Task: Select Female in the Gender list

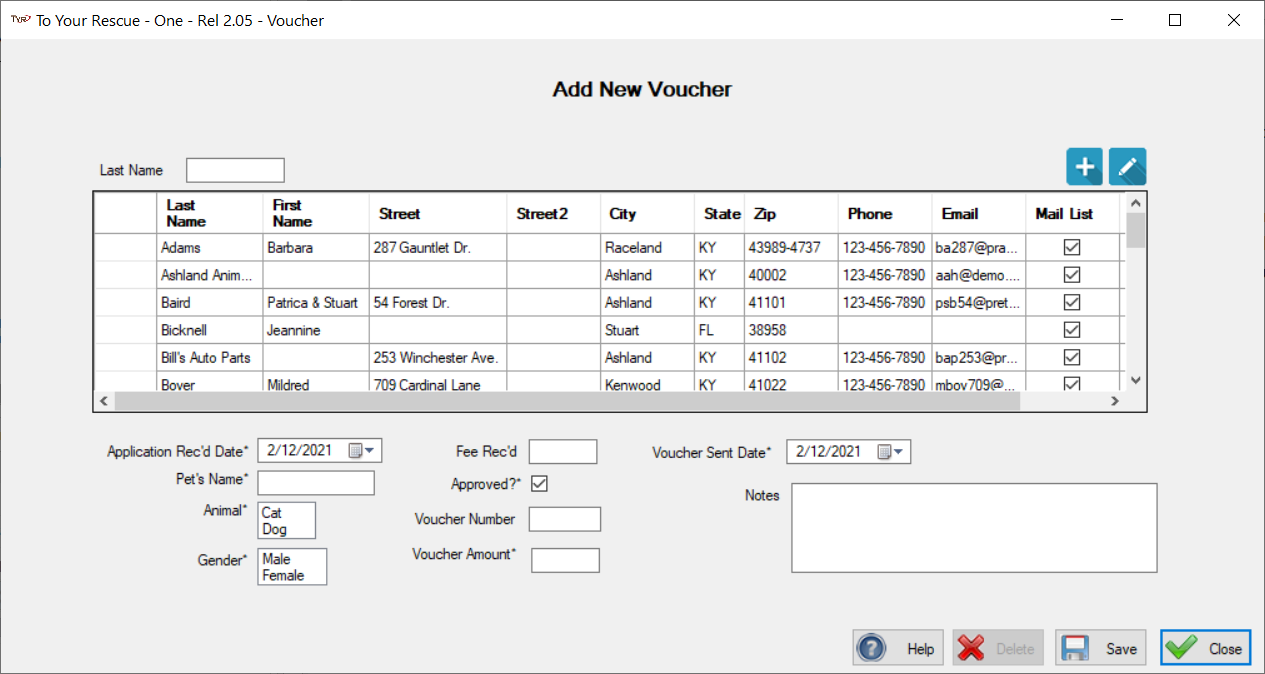Action: pyautogui.click(x=283, y=575)
